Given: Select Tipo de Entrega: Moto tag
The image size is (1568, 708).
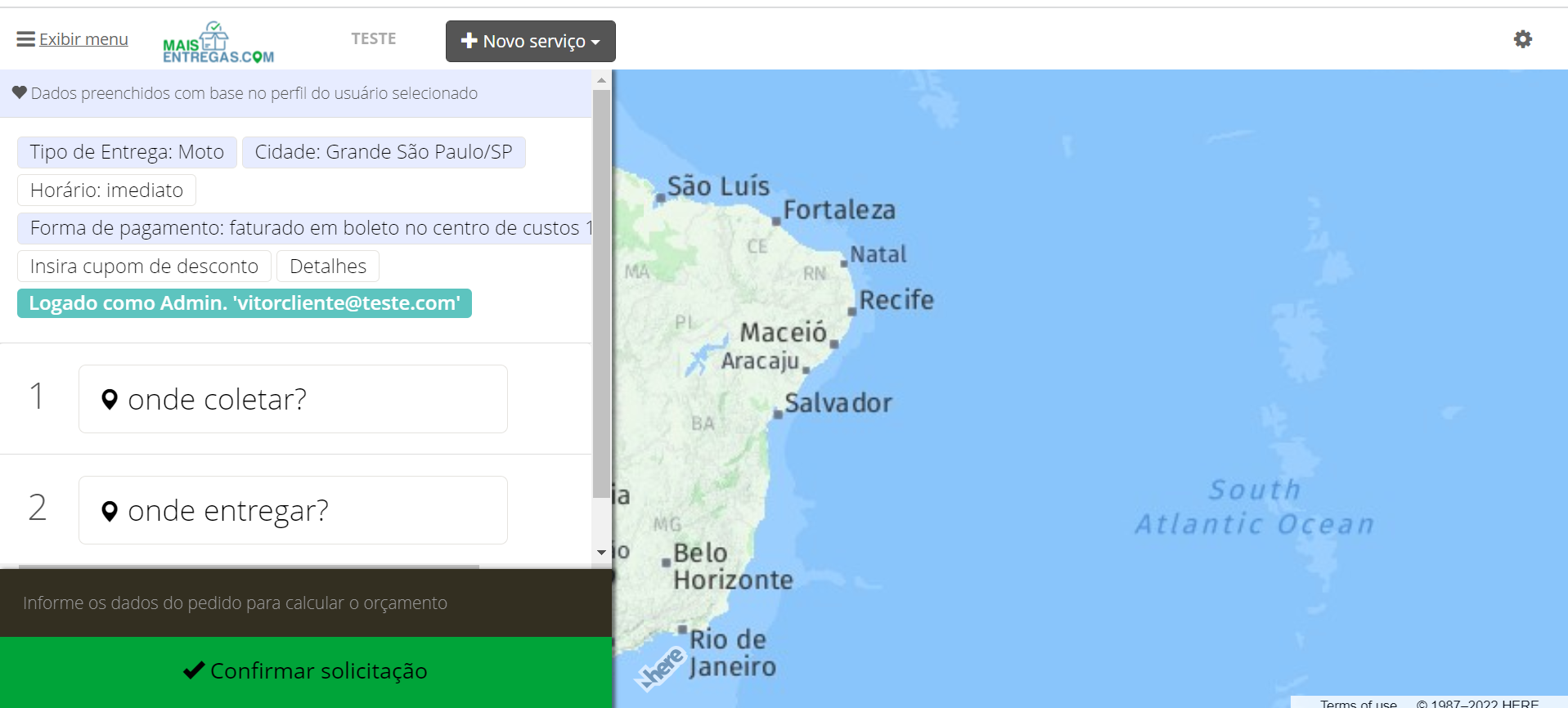Looking at the screenshot, I should pyautogui.click(x=127, y=152).
